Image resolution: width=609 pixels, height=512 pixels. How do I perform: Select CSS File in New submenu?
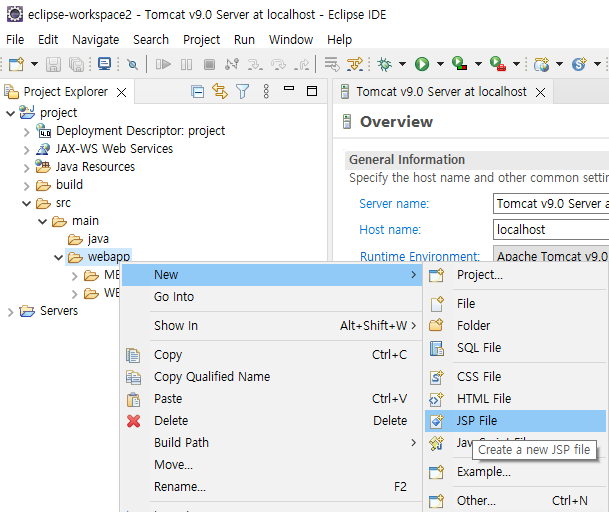[x=515, y=377]
